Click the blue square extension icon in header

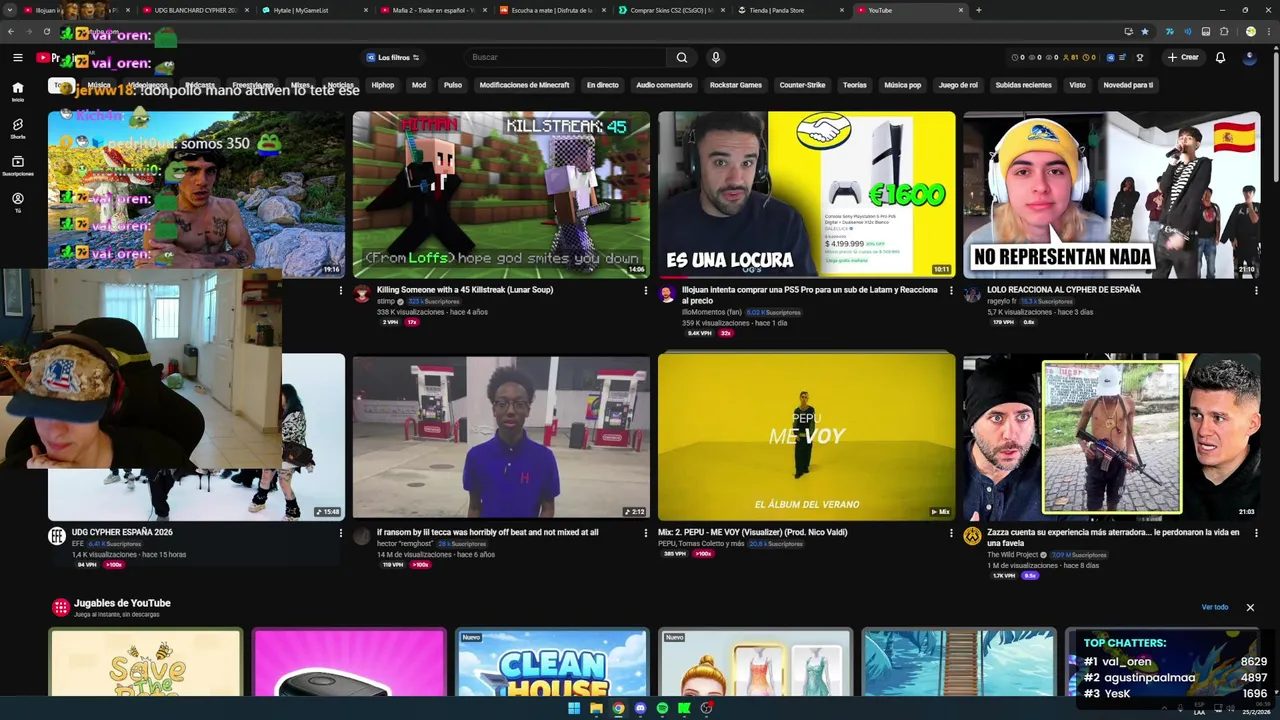[x=1110, y=57]
